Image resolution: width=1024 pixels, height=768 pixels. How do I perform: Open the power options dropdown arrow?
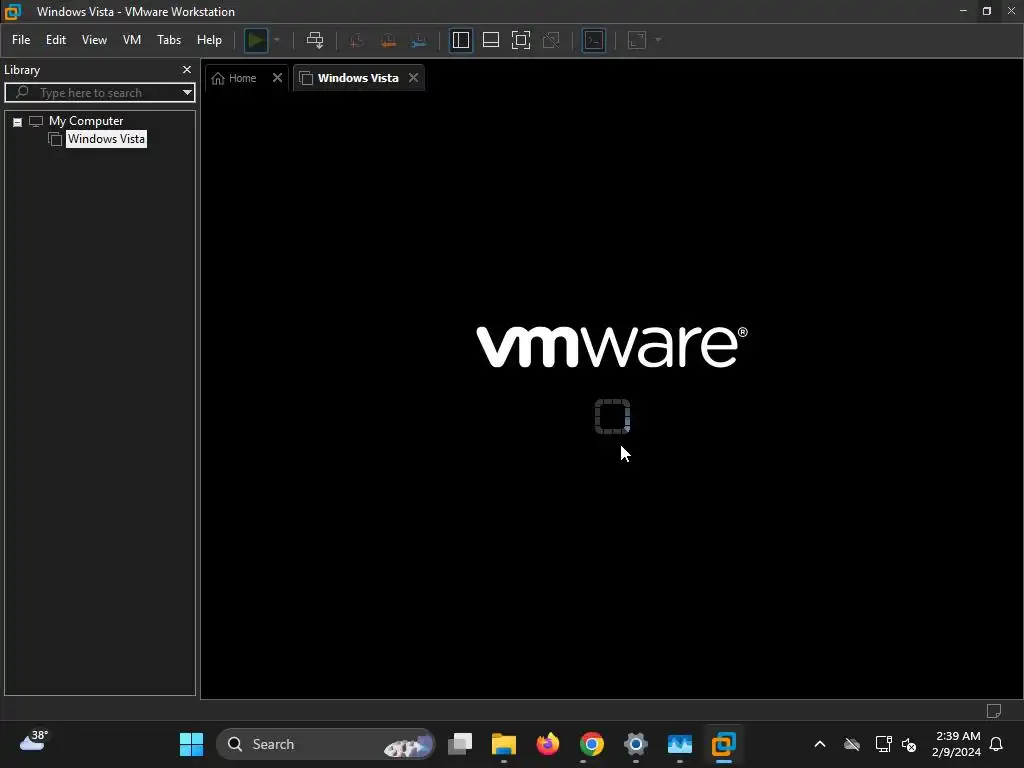pyautogui.click(x=277, y=40)
